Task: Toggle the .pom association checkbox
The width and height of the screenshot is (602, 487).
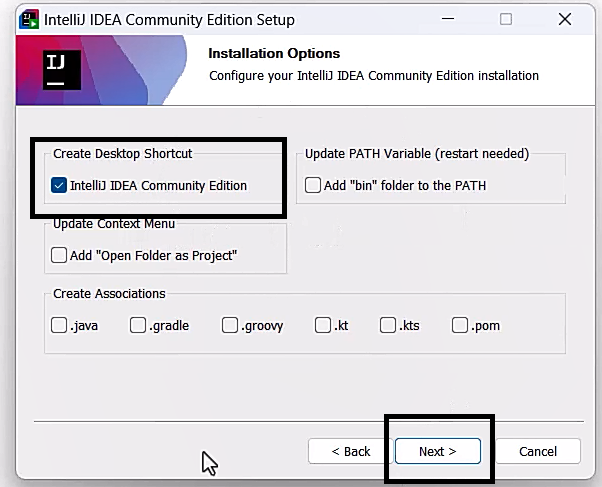Action: coord(460,325)
